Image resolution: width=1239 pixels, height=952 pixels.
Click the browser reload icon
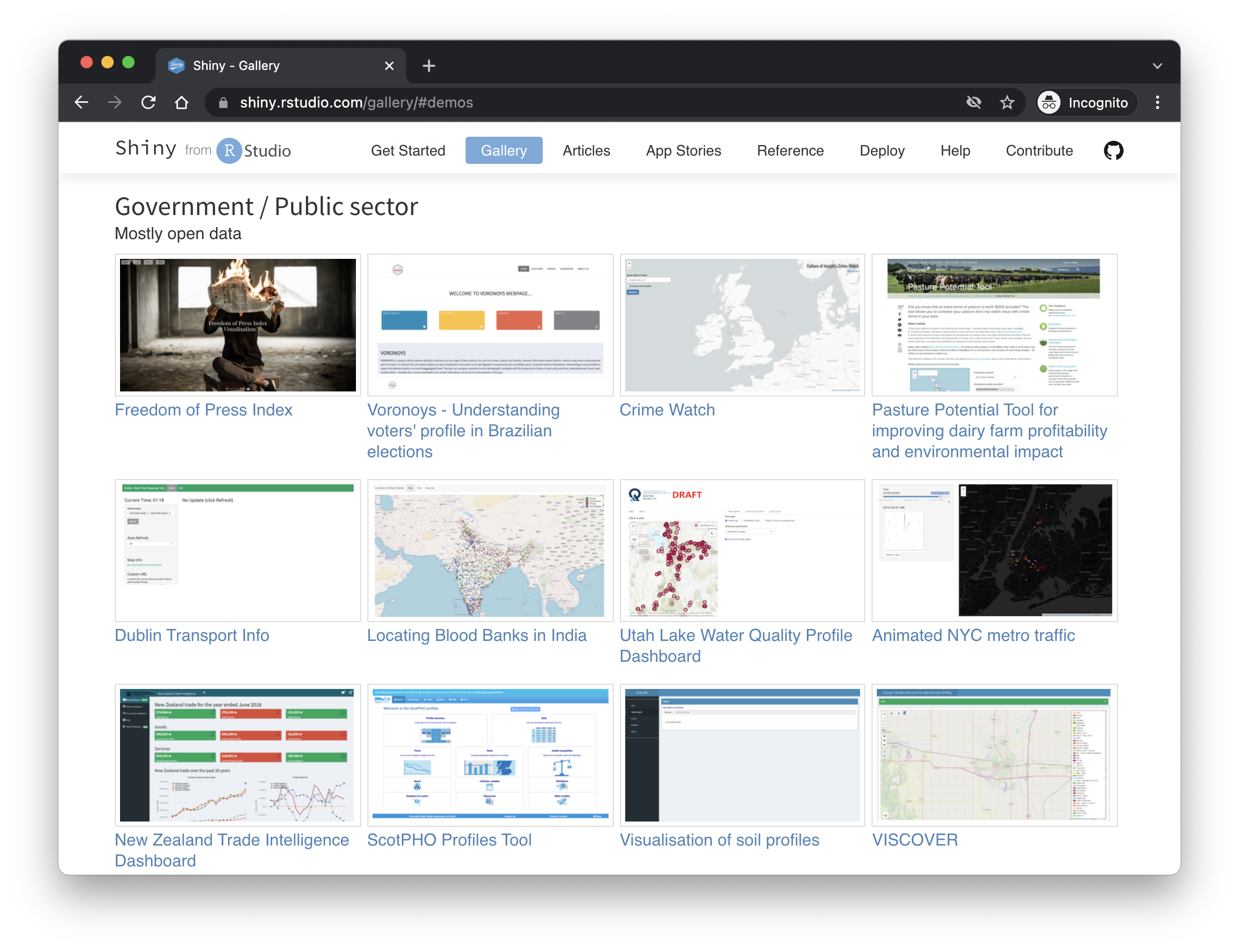148,103
